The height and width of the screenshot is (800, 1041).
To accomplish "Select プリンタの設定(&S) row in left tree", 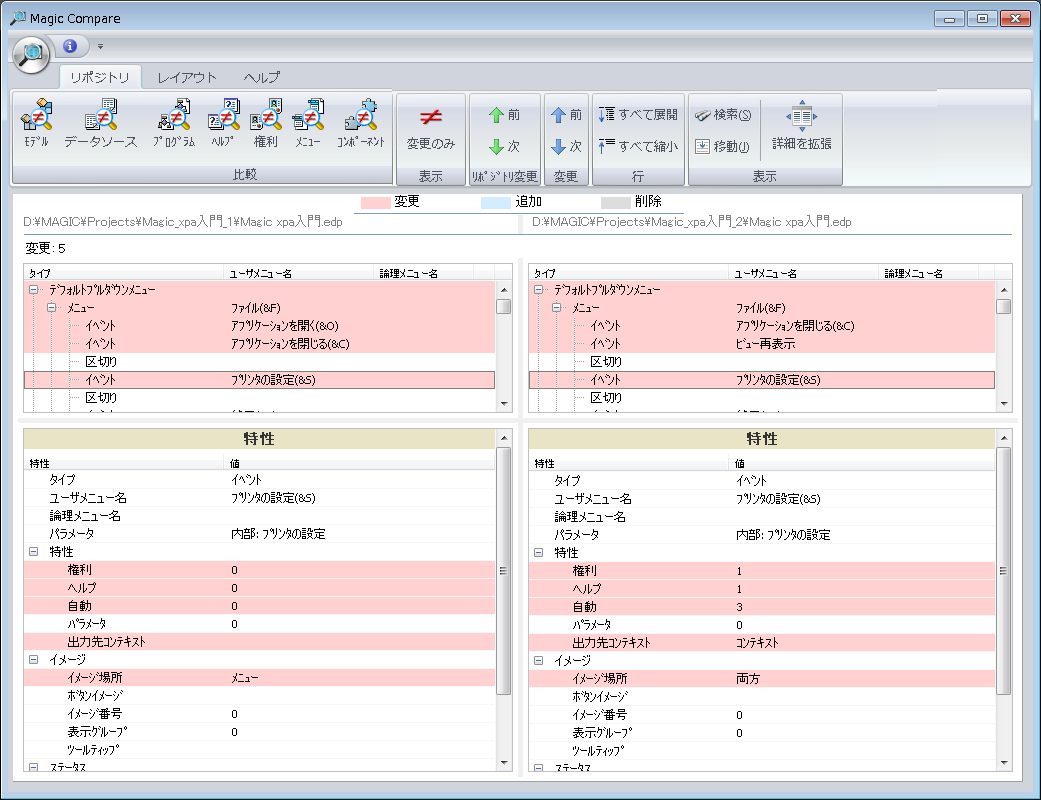I will [x=260, y=380].
